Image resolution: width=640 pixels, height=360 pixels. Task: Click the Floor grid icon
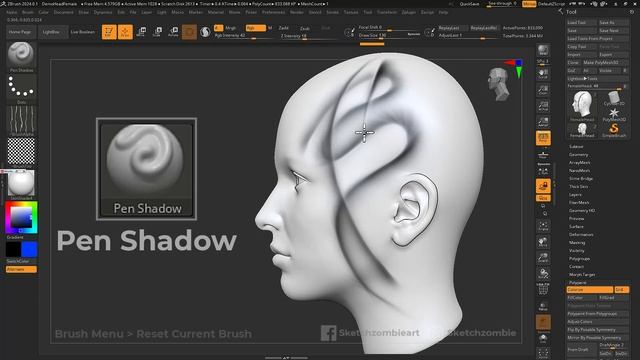pos(543,156)
